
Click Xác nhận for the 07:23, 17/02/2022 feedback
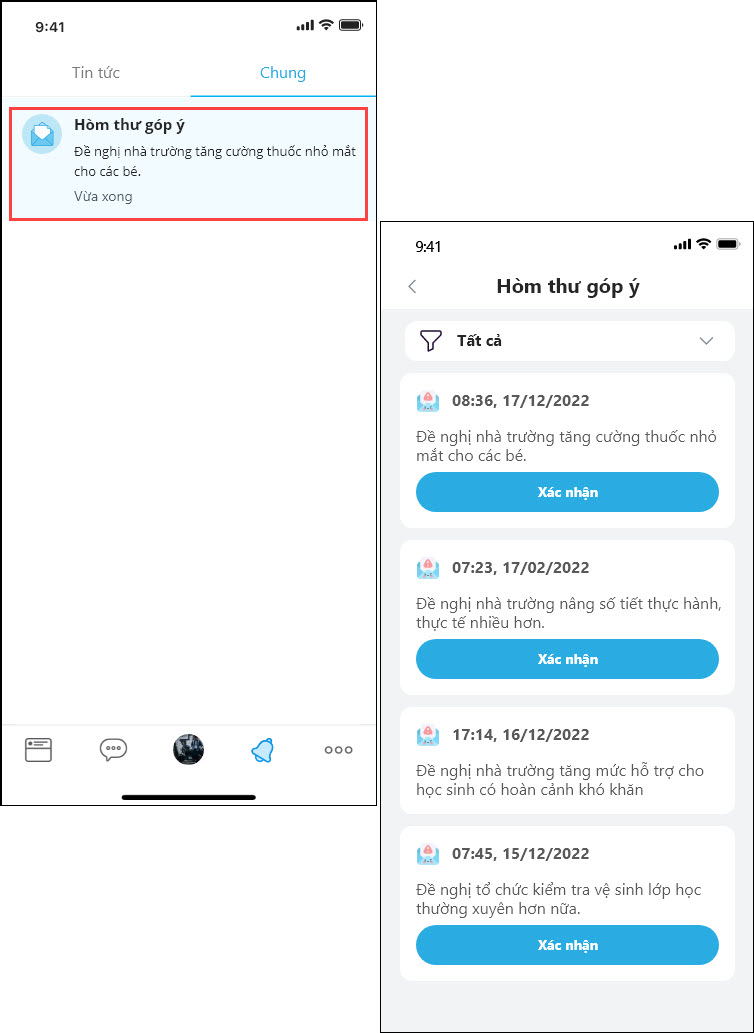(567, 659)
